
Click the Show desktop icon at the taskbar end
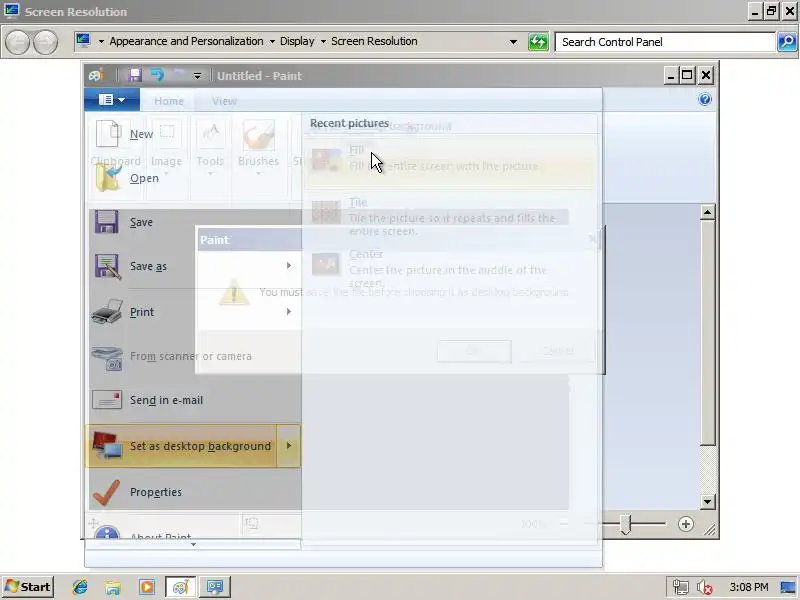[788, 587]
